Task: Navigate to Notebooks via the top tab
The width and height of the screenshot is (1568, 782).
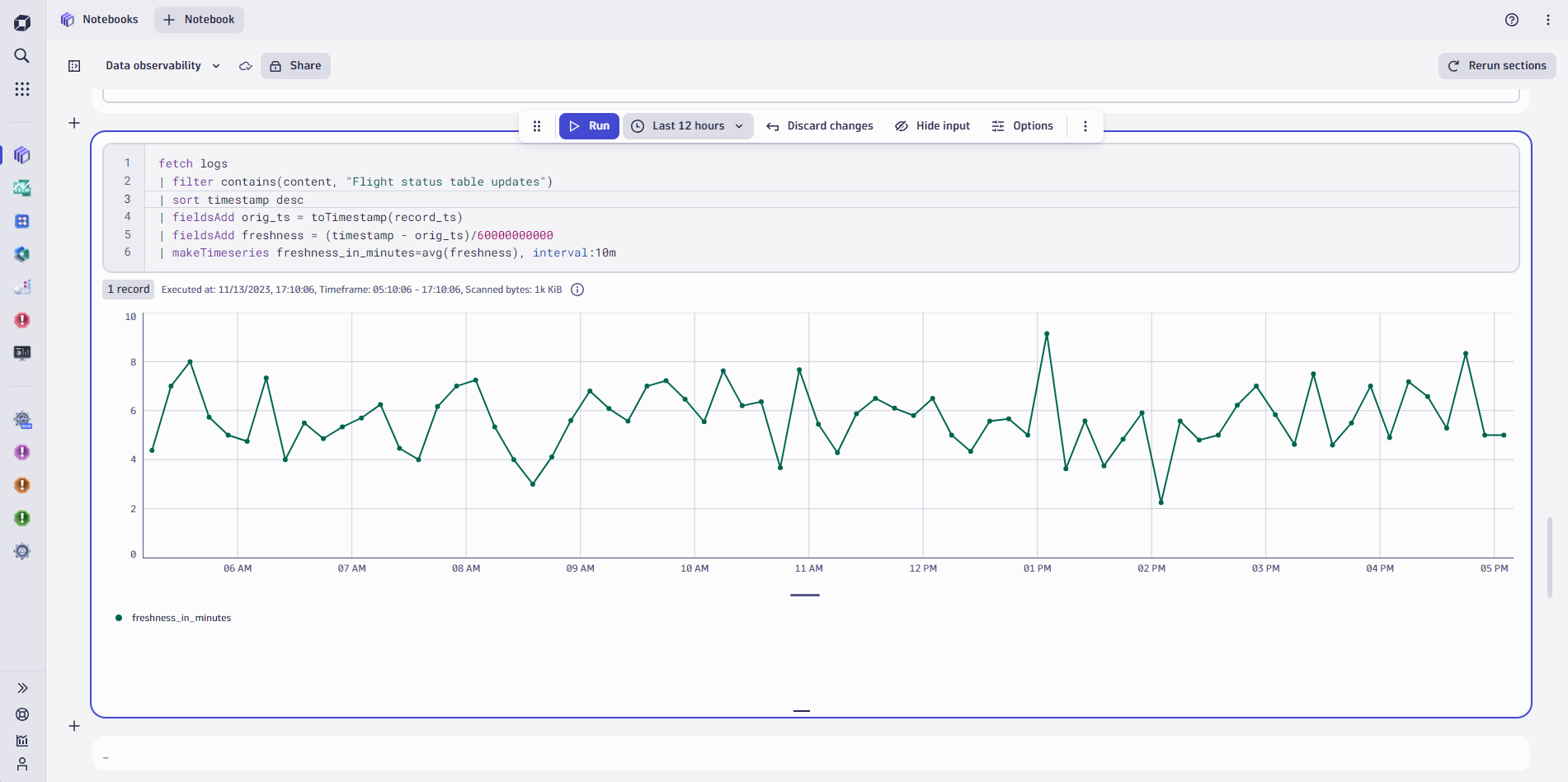Action: click(x=99, y=19)
